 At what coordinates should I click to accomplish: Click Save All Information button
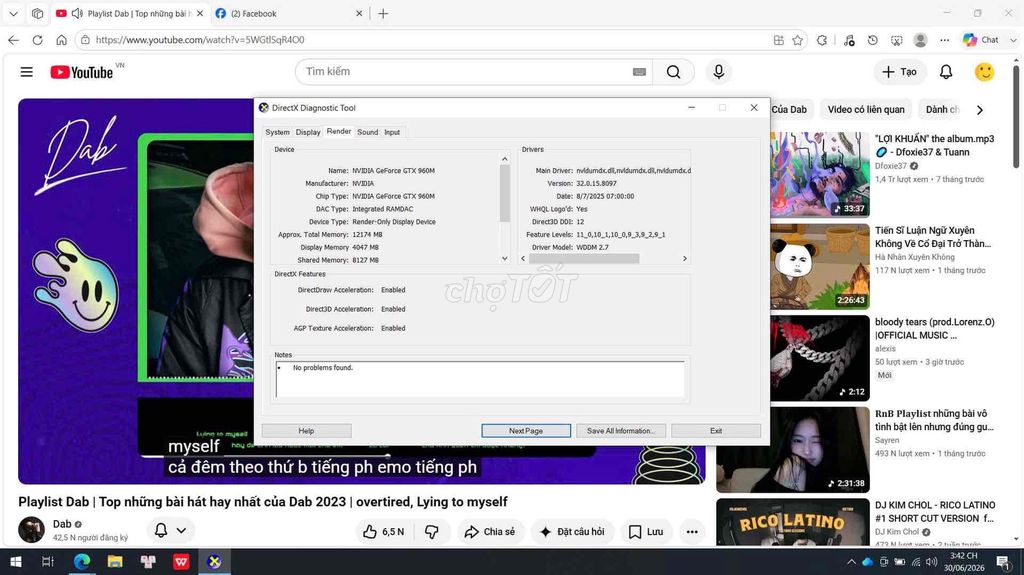point(620,431)
